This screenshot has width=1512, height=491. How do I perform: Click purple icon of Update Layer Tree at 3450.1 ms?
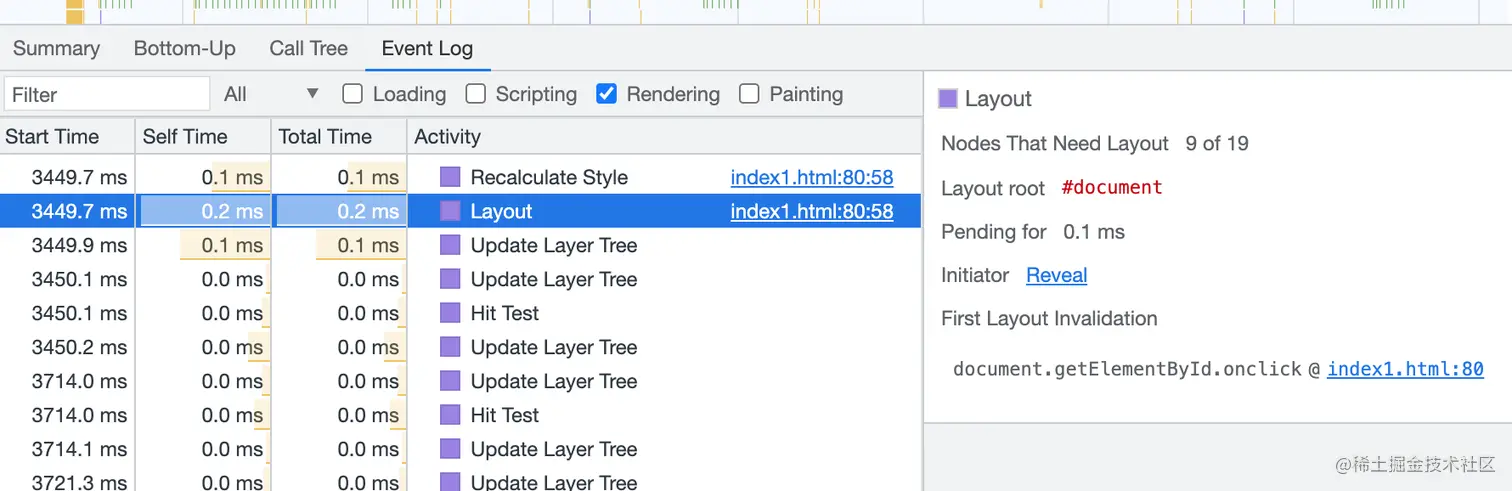coord(451,279)
